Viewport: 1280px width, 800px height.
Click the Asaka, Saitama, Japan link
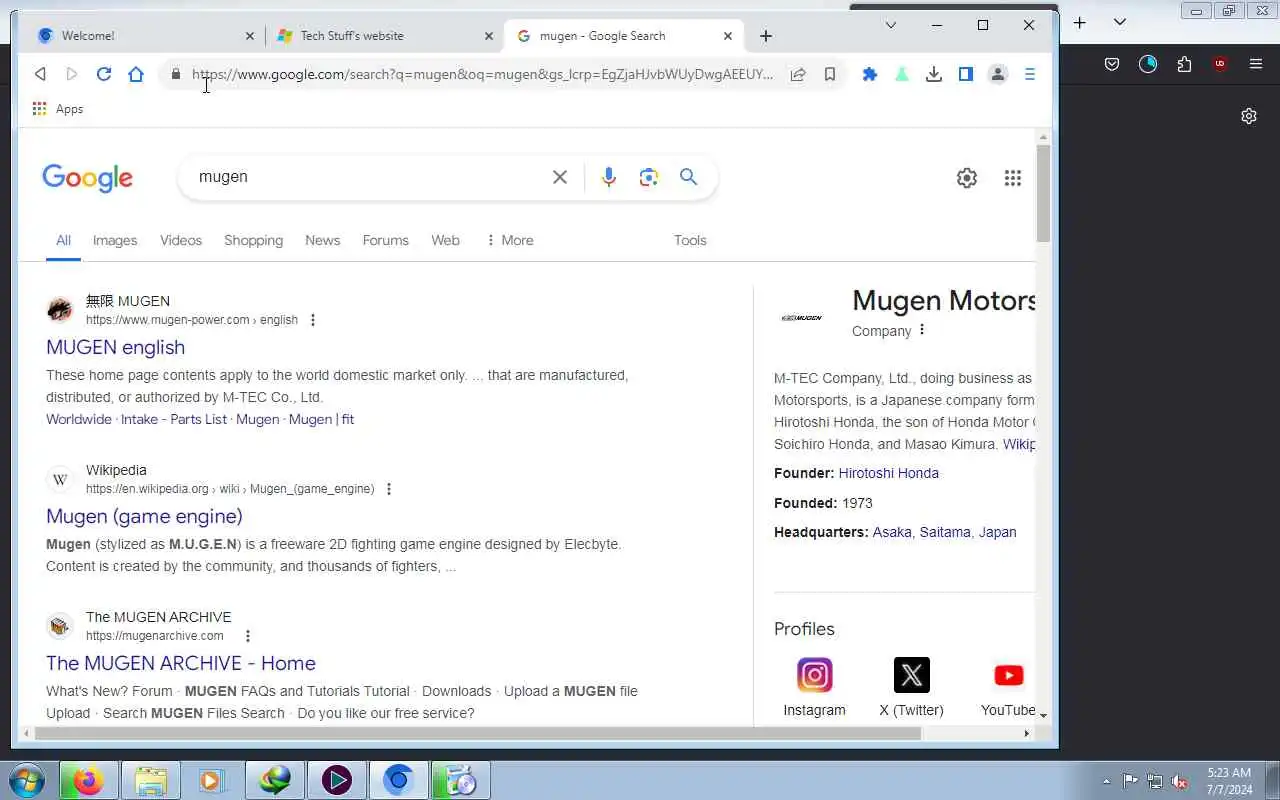pyautogui.click(x=944, y=532)
